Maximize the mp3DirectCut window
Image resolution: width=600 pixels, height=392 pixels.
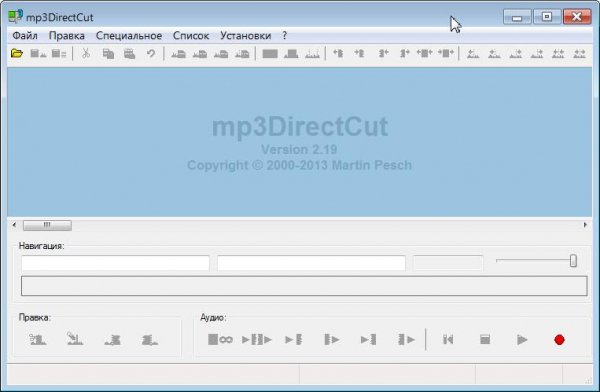coord(547,17)
